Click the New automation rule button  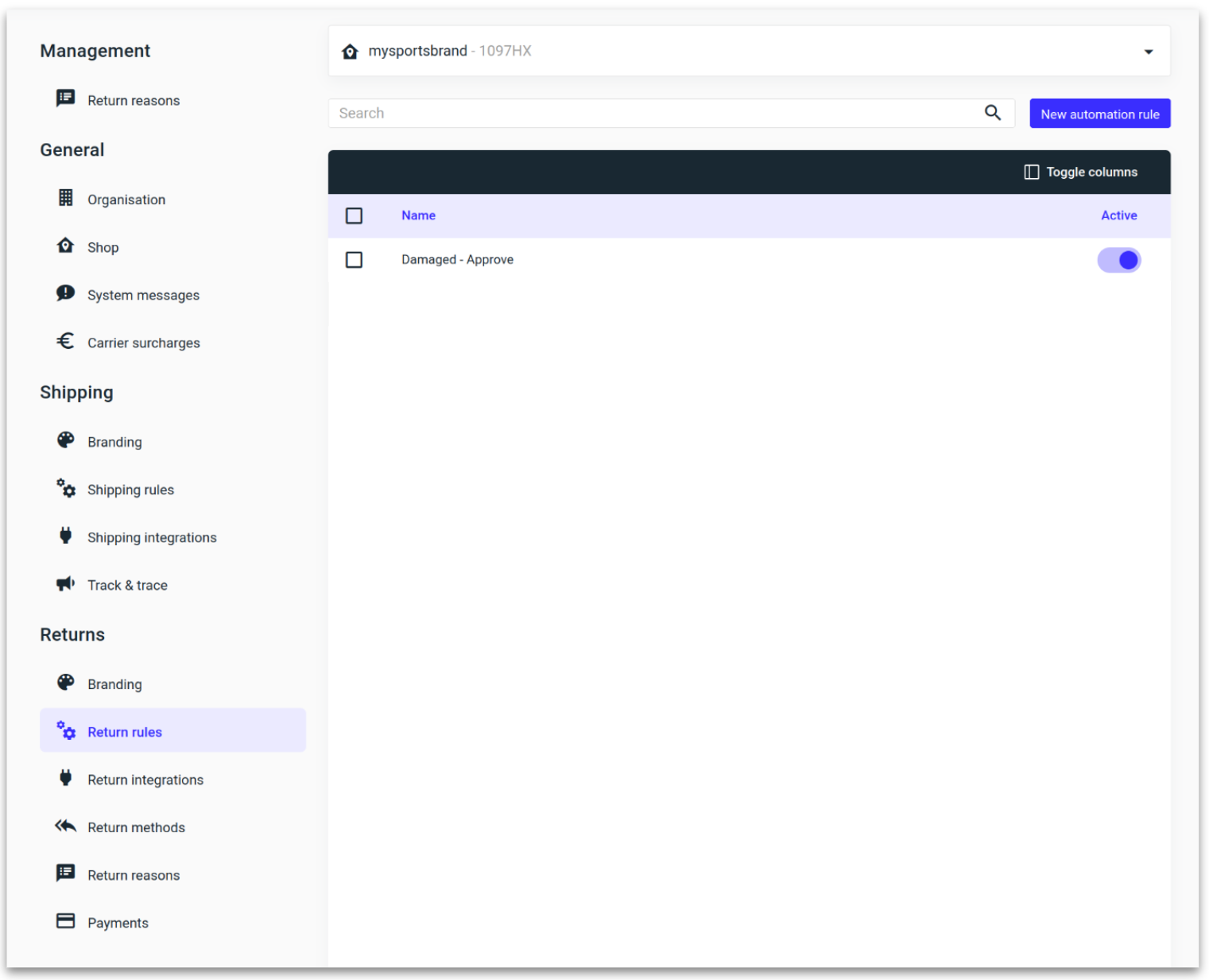coord(1099,113)
